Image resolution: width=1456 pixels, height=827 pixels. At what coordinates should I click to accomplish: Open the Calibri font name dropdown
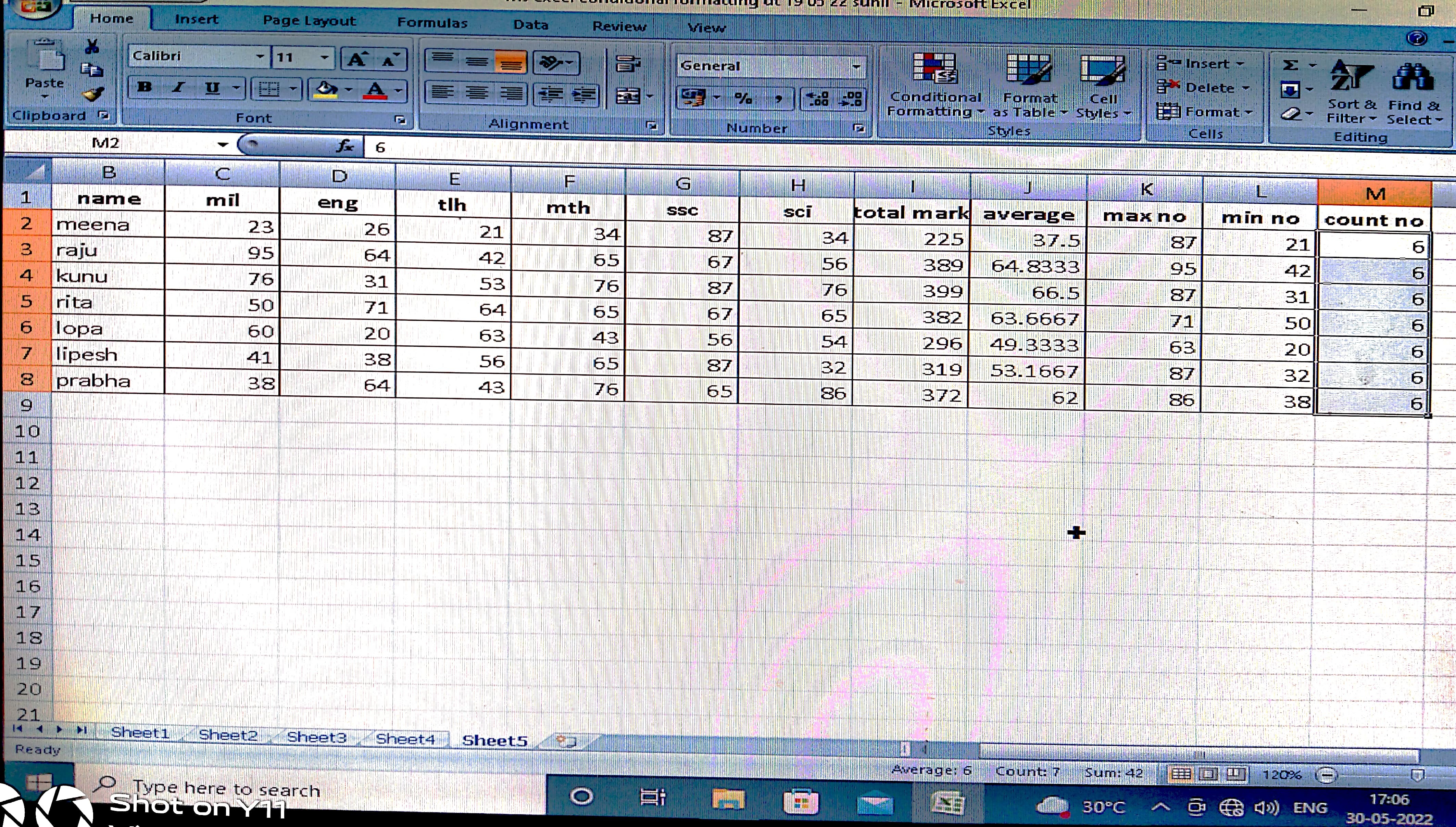click(x=260, y=56)
